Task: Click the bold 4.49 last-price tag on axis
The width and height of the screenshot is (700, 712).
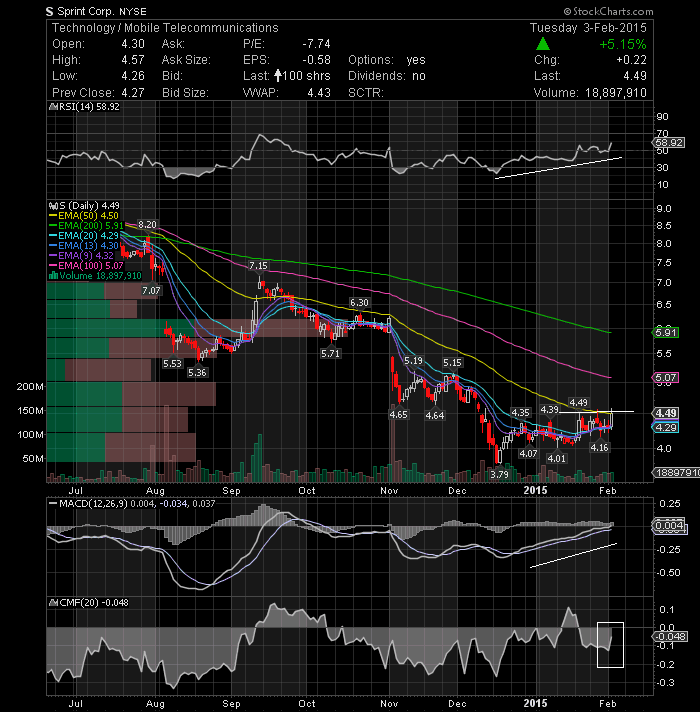Action: click(665, 413)
